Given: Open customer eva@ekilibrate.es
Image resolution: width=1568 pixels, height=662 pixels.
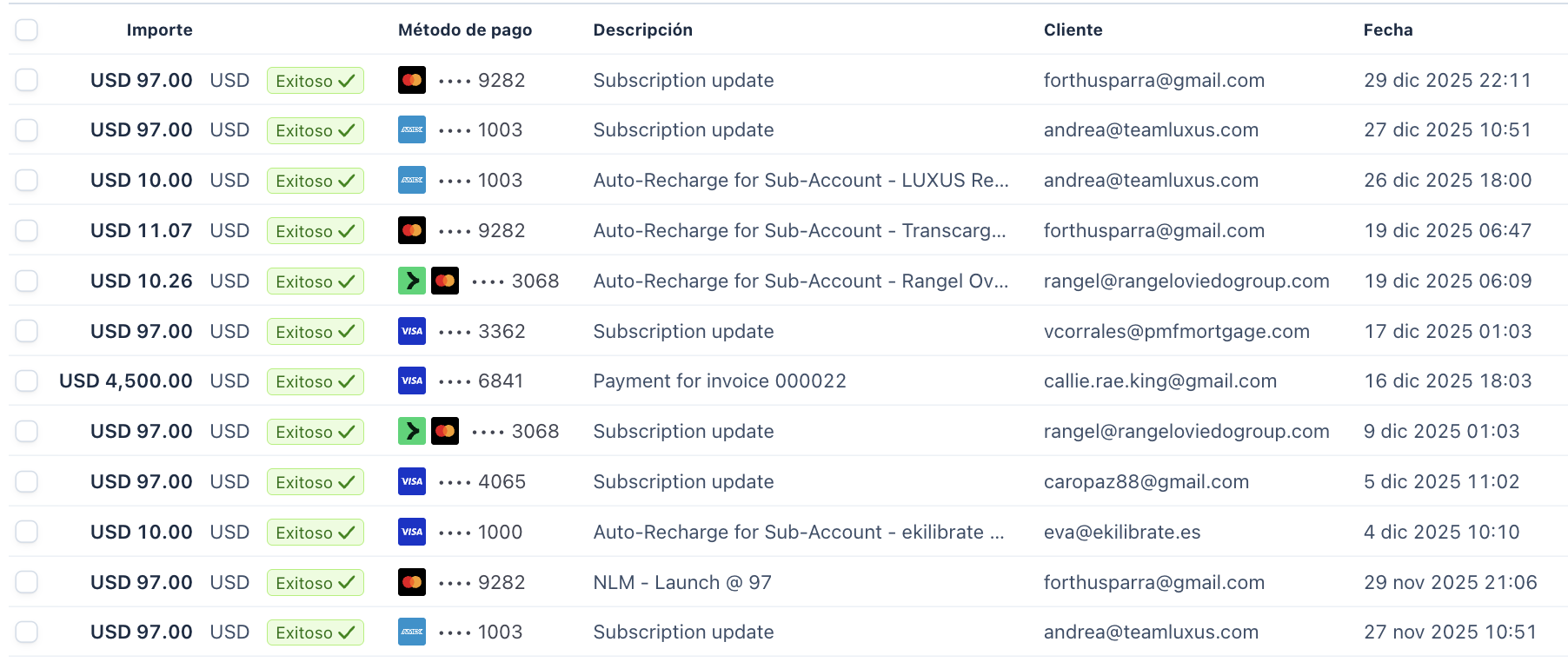Looking at the screenshot, I should pos(1122,532).
